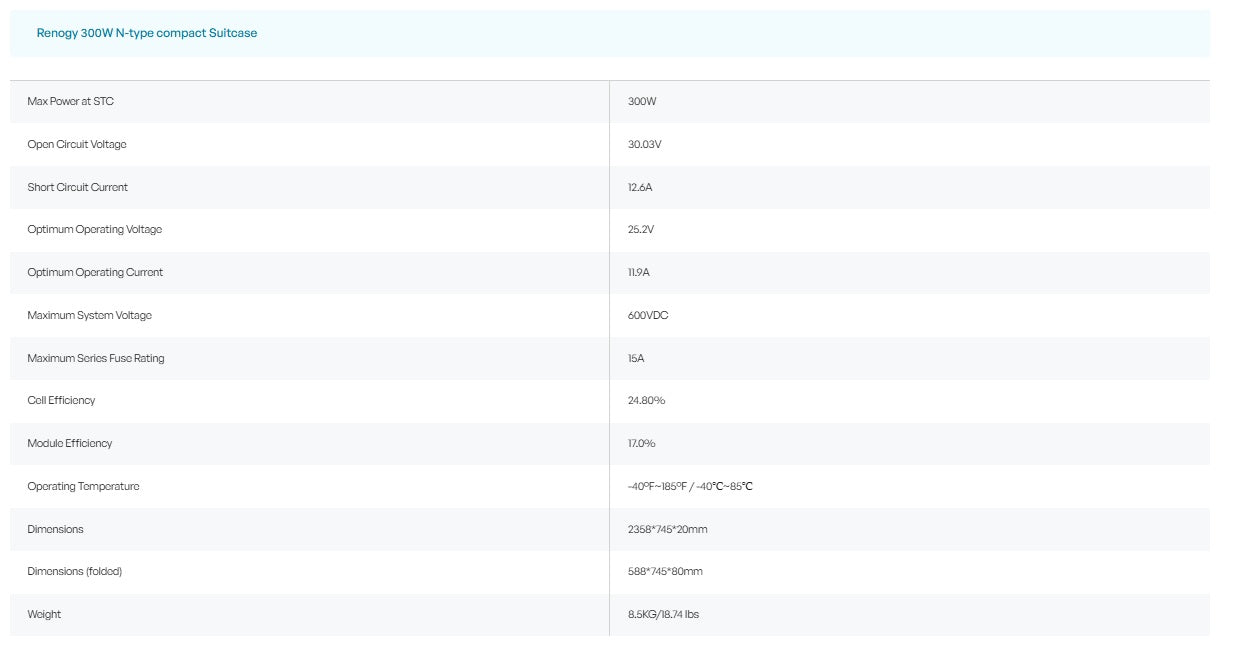
Task: Click the 15A value
Action: (636, 358)
